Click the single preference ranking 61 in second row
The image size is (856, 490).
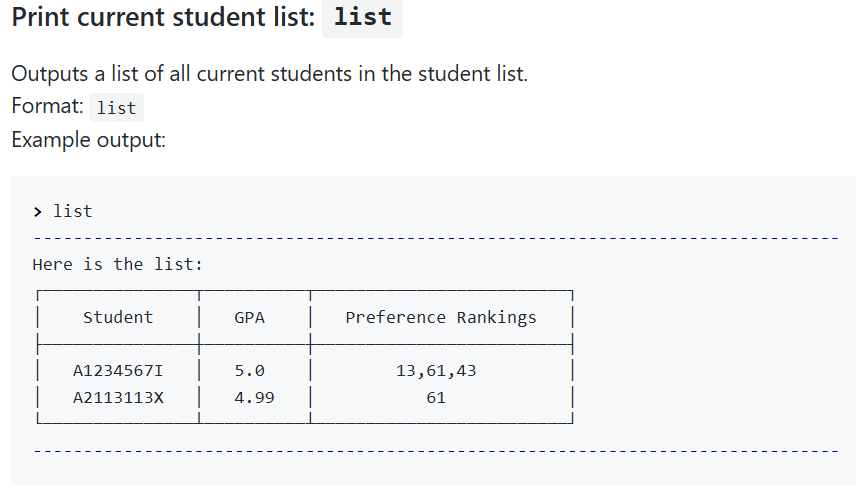coord(436,397)
